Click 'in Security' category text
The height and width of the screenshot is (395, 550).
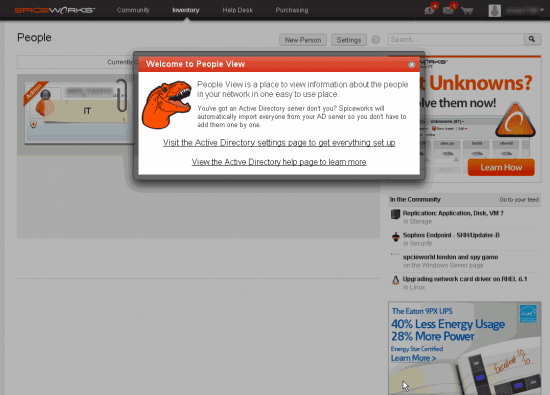tap(417, 243)
